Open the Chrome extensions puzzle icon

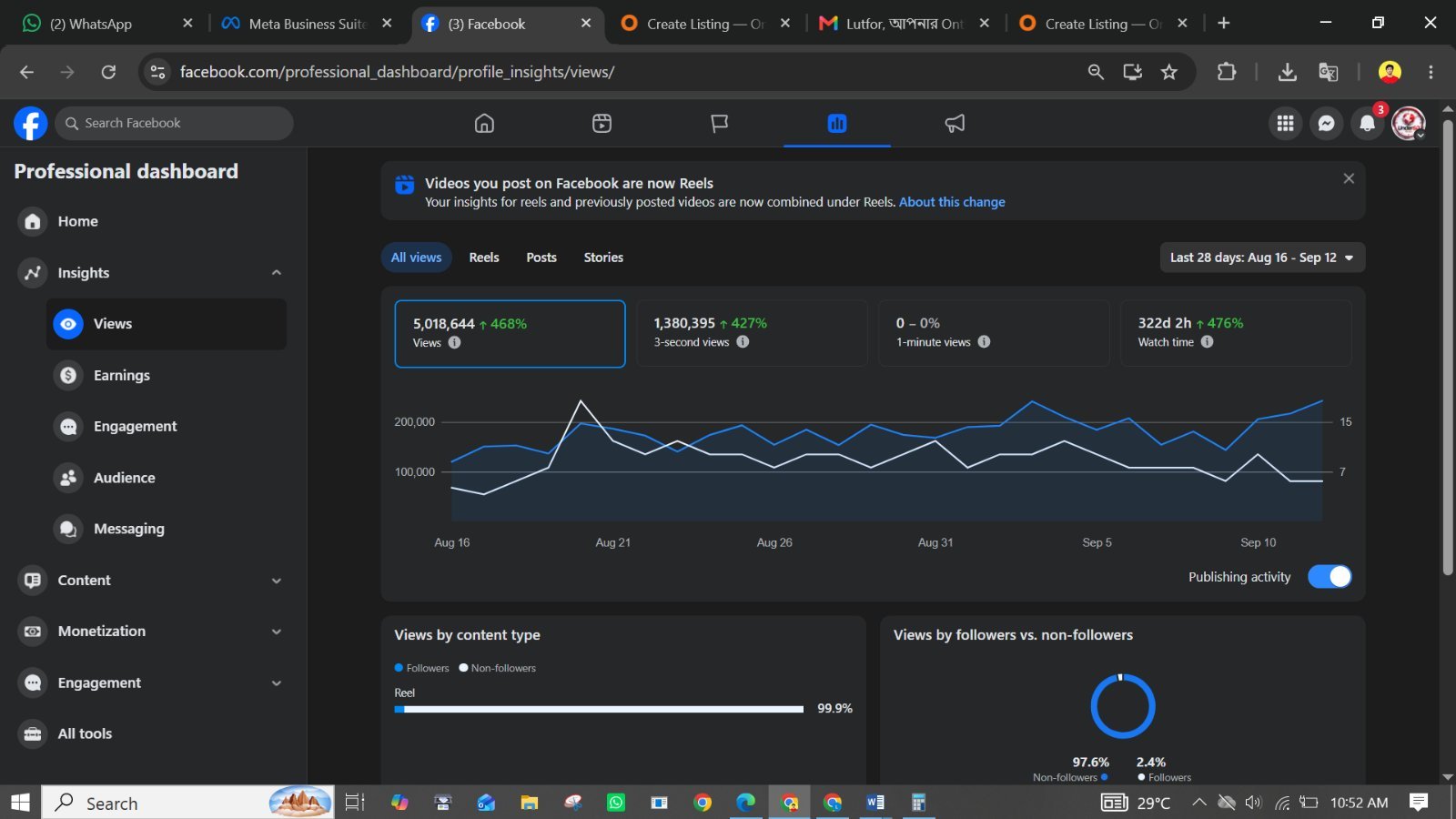1227,72
